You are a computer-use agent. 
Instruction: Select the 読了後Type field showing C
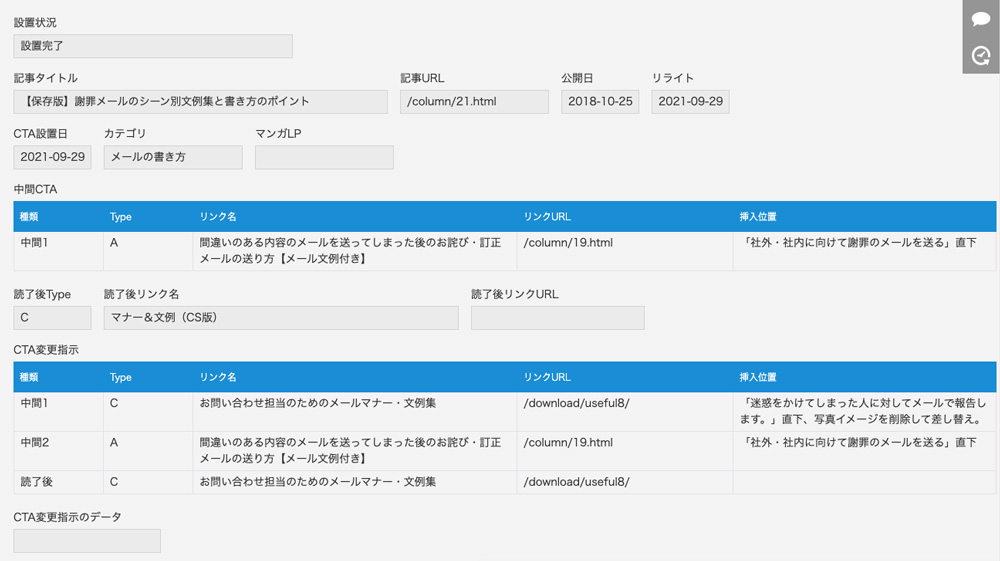52,317
